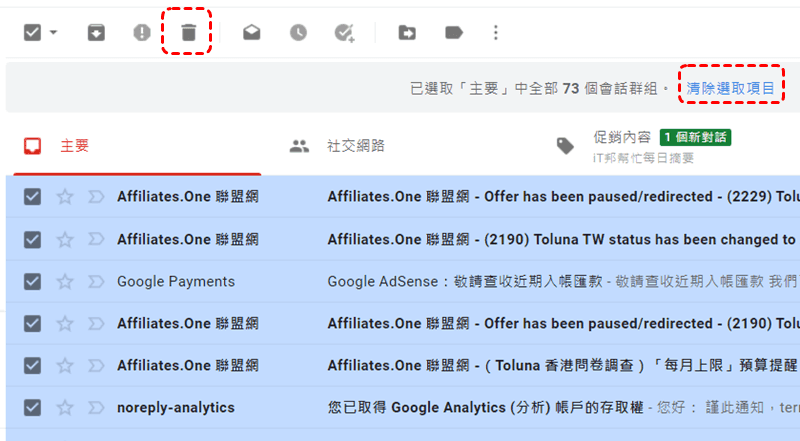Click 清除選取項目 link
800x441 pixels.
click(x=730, y=88)
